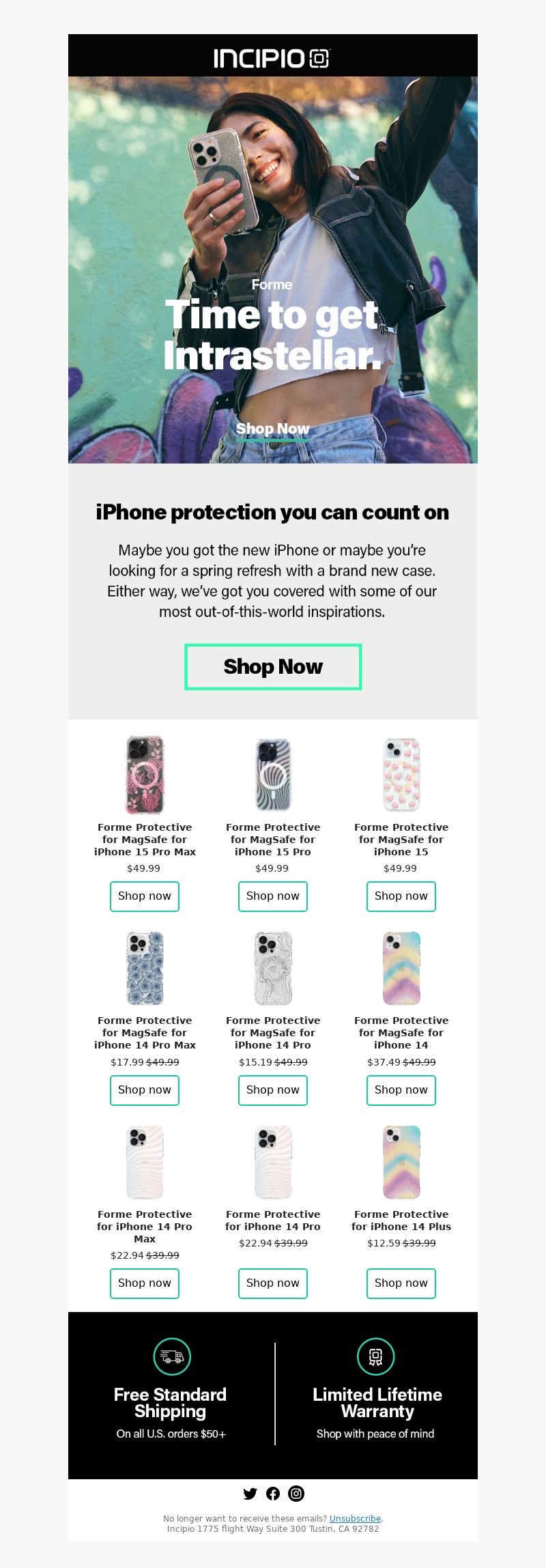Image resolution: width=546 pixels, height=1568 pixels.
Task: Click the hero Shop Now link
Action: [273, 429]
